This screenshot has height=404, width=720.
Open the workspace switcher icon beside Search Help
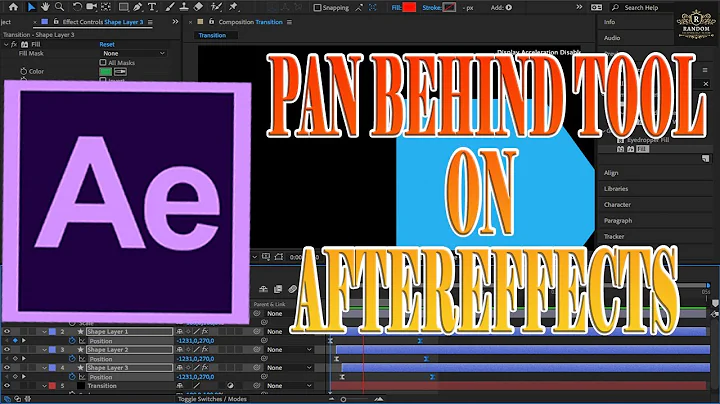tap(596, 7)
